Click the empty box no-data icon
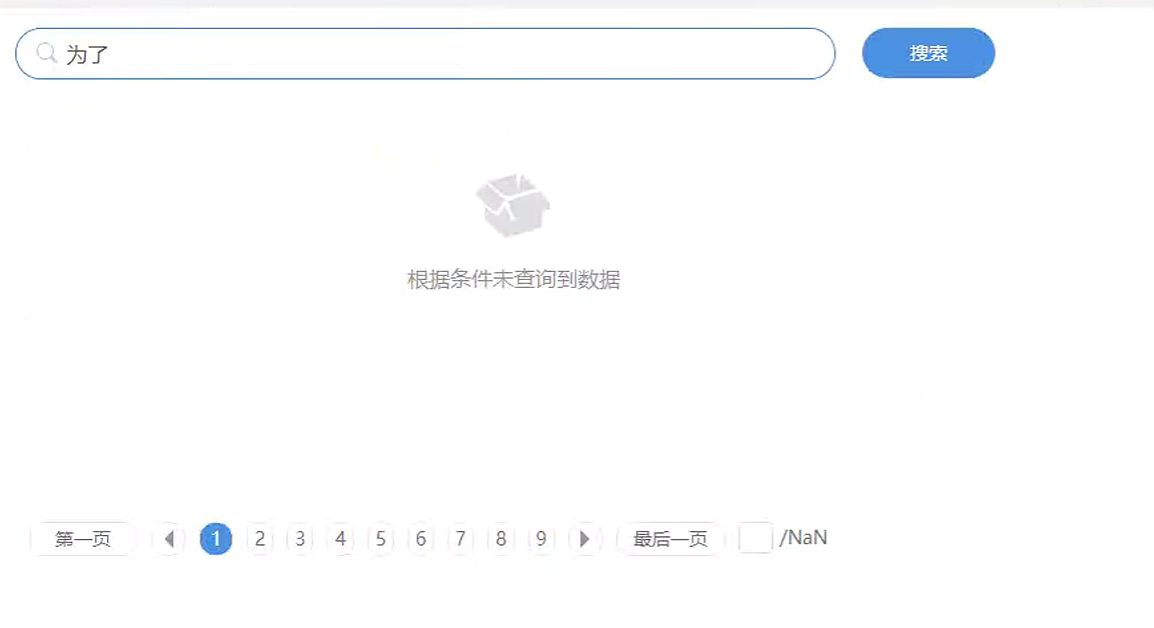1154x628 pixels. [513, 205]
